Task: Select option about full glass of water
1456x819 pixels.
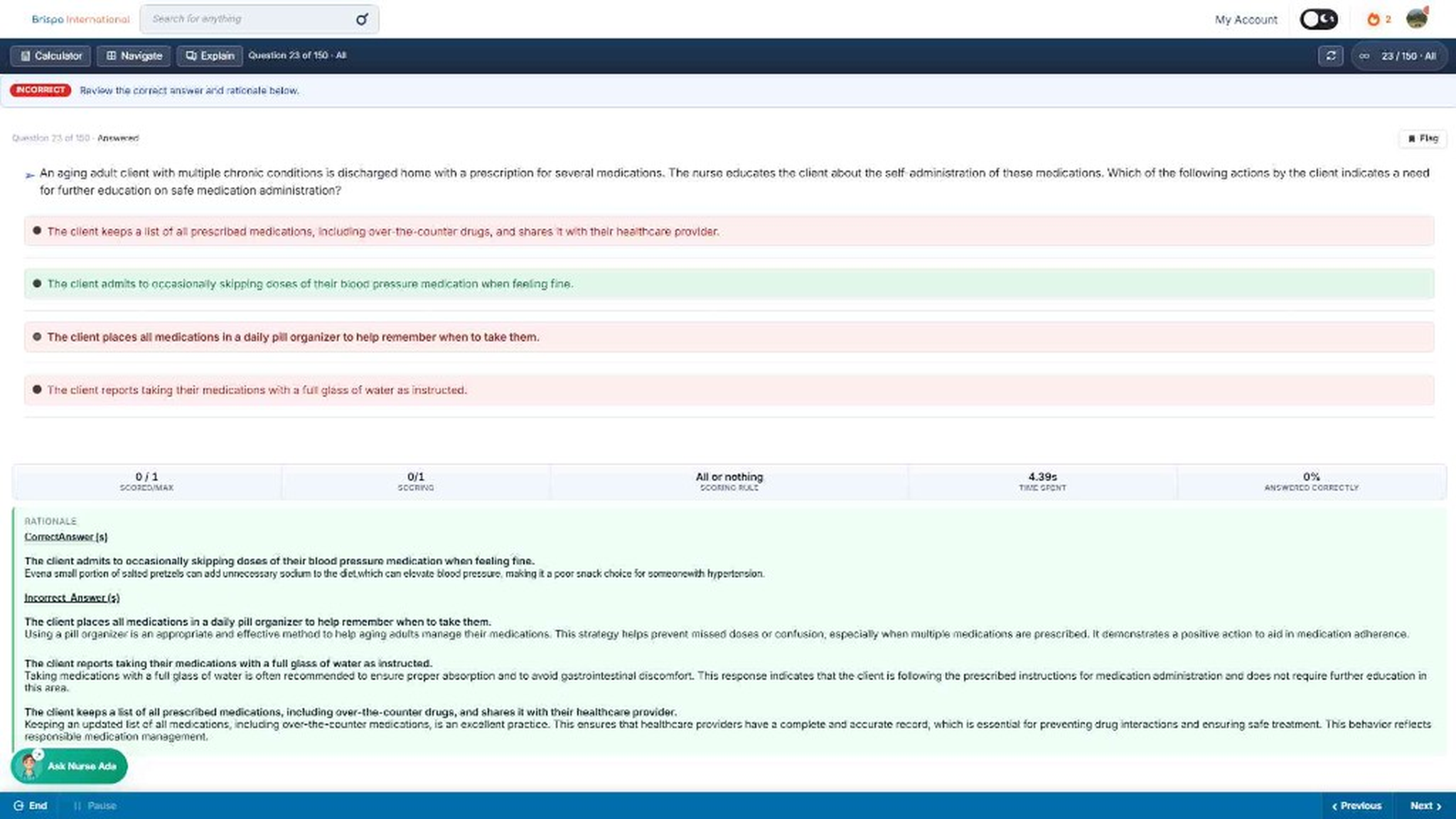Action: pos(729,390)
